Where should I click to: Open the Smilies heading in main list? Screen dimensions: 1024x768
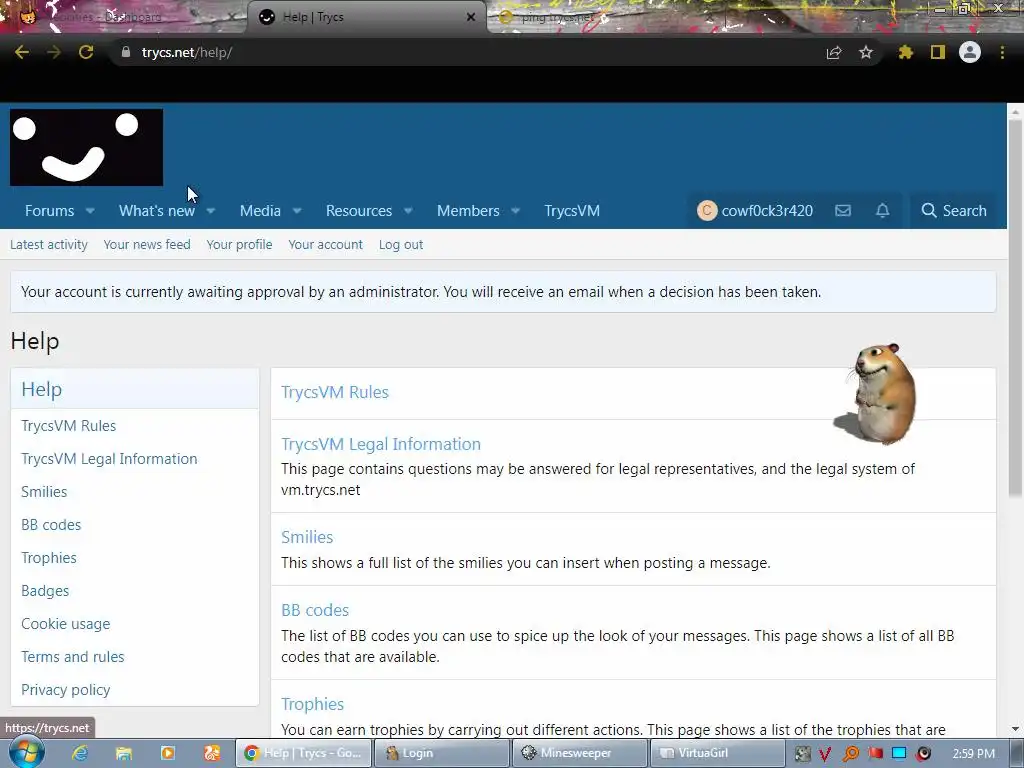[307, 537]
